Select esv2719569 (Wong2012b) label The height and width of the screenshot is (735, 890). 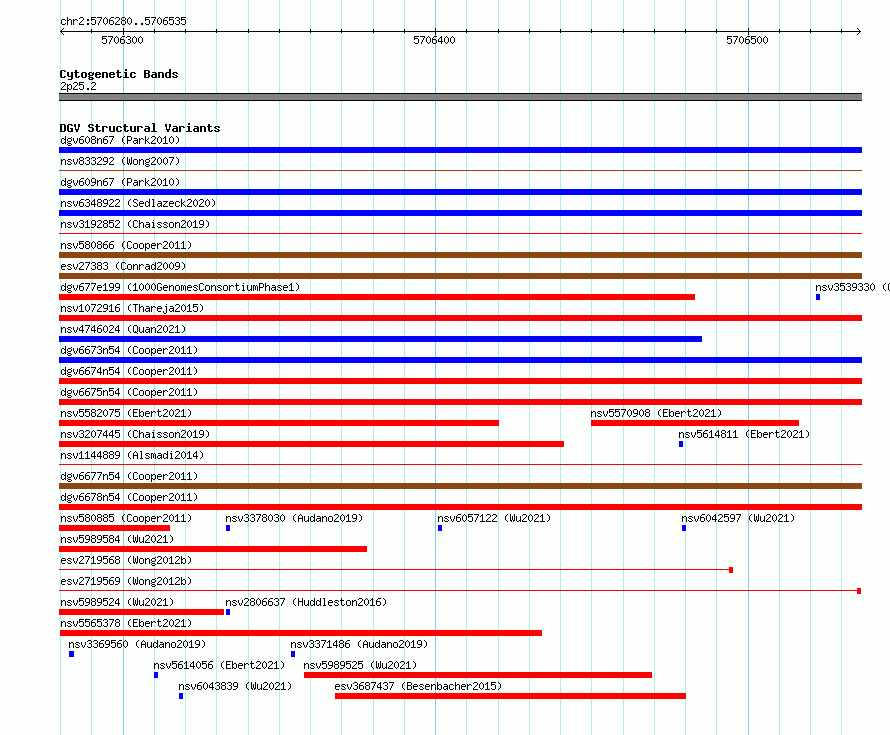pyautogui.click(x=126, y=581)
